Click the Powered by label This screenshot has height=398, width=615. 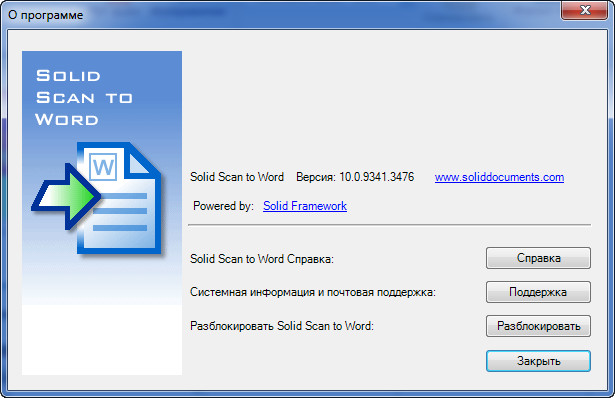tap(223, 206)
